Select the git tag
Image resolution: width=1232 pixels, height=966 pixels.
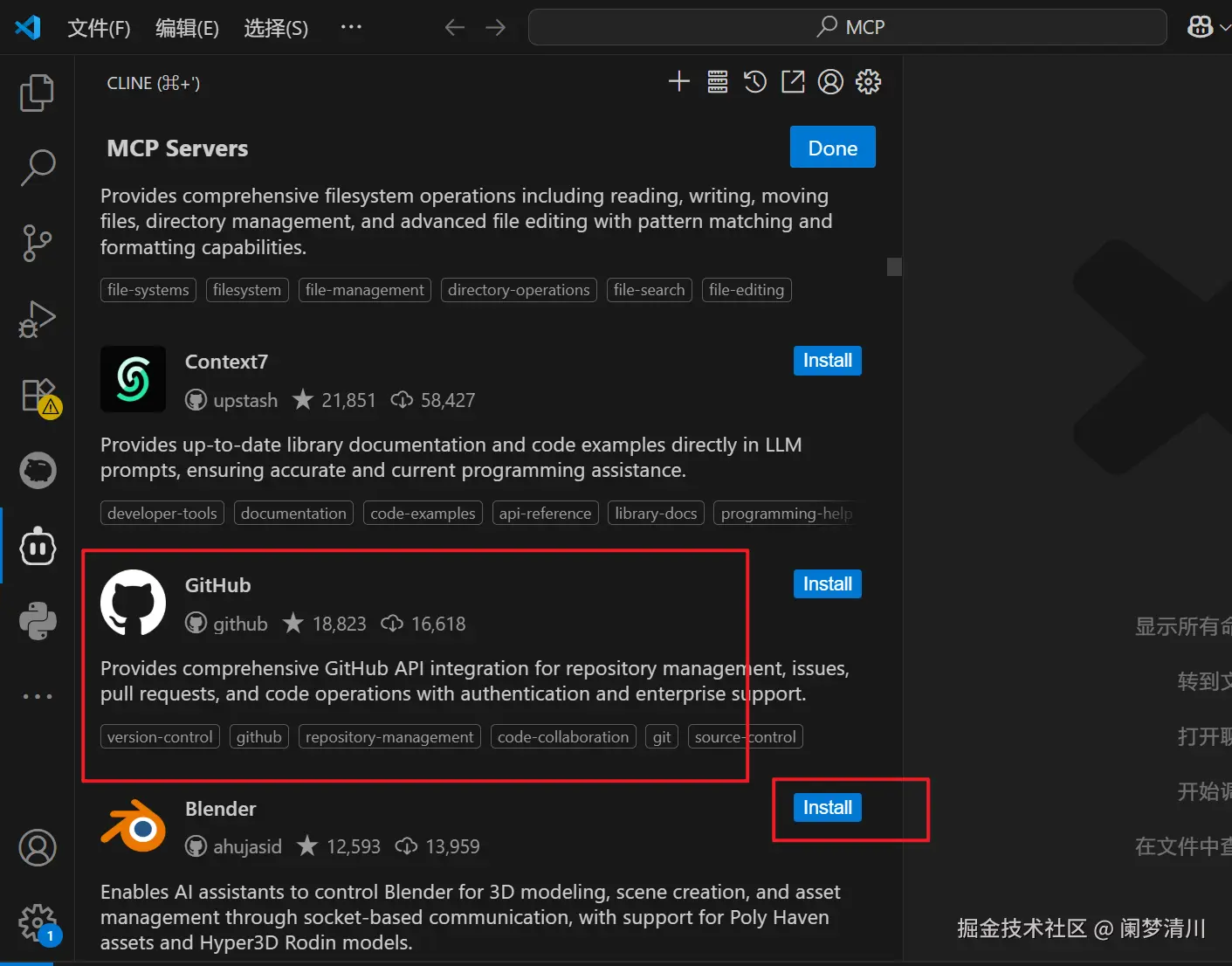click(662, 737)
